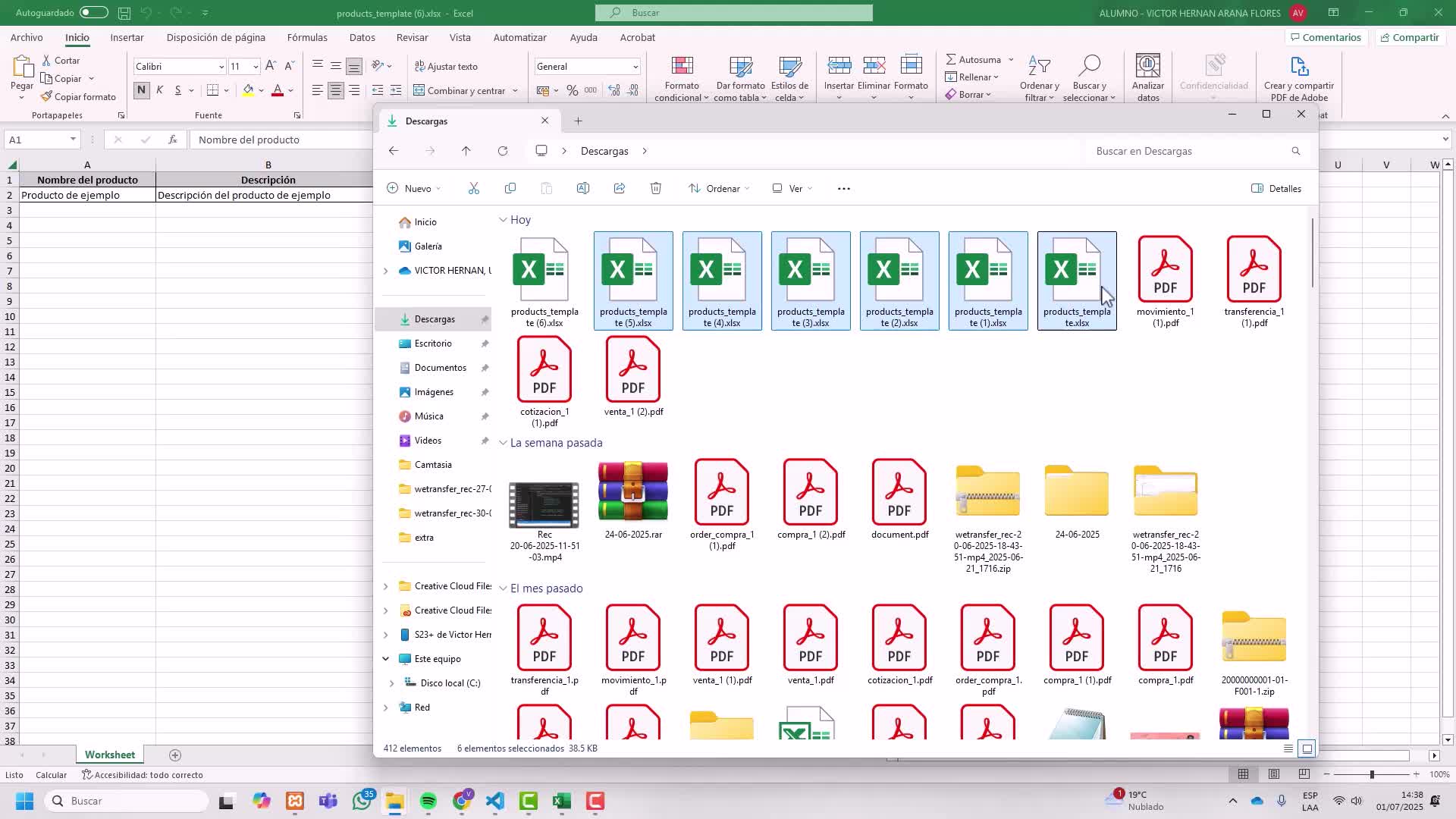Click Formato condicional in Excel ribbon
This screenshot has width=1456, height=819.
681,78
